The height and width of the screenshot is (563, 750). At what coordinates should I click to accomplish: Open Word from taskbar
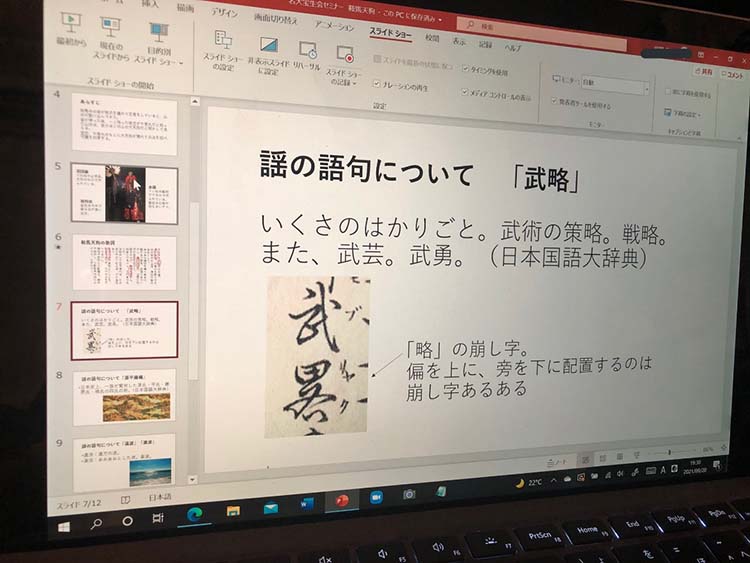tap(307, 504)
